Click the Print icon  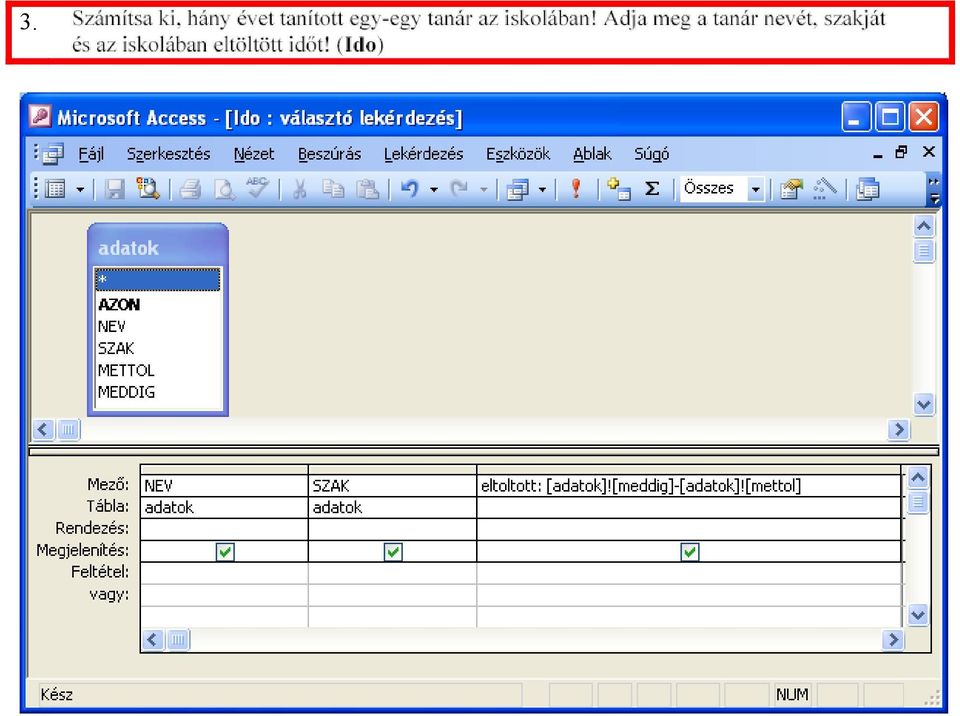pos(190,189)
